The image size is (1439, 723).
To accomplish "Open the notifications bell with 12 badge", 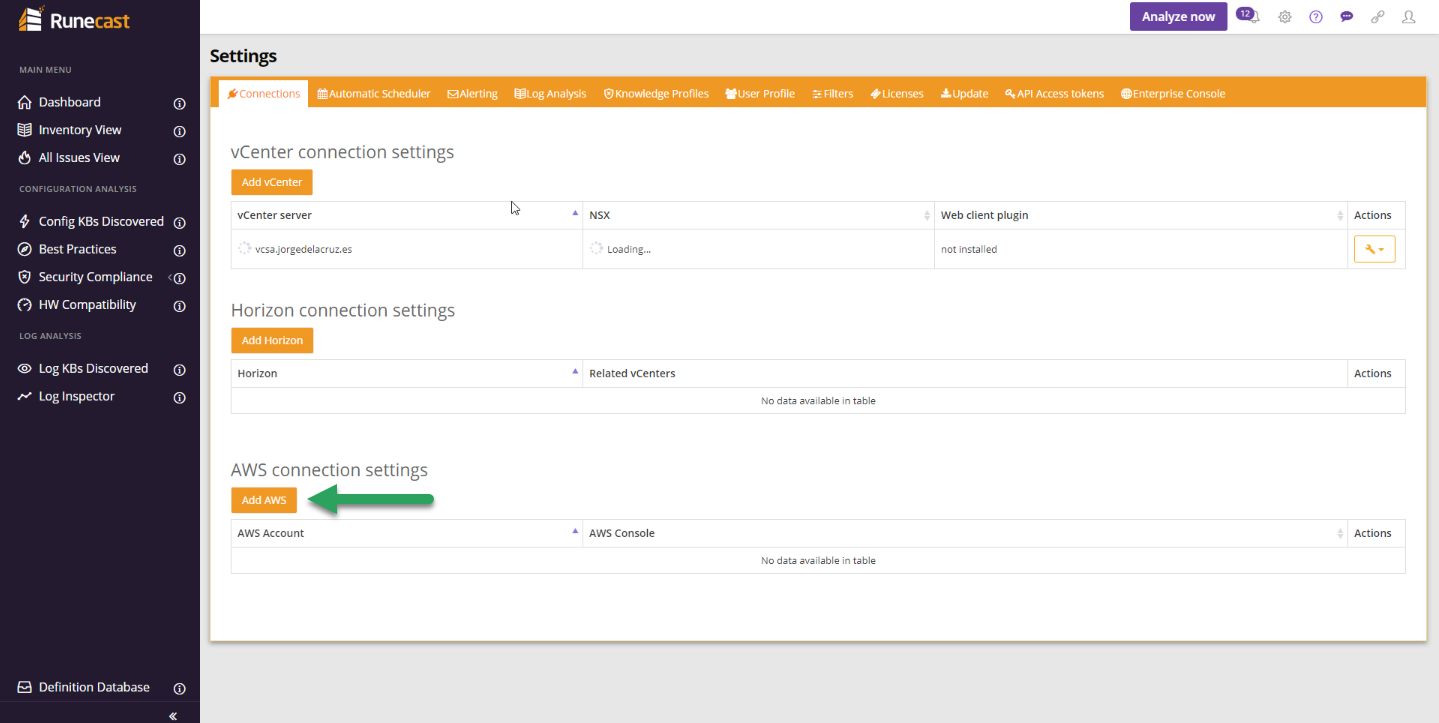I will (x=1248, y=16).
